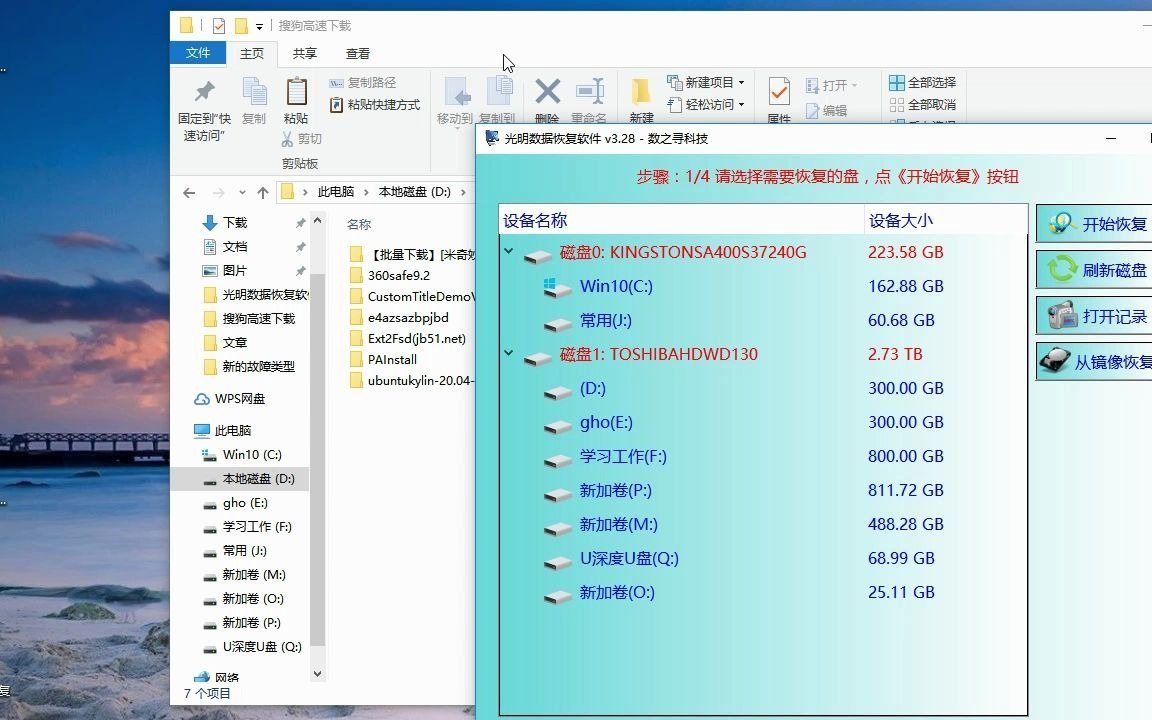Image resolution: width=1152 pixels, height=720 pixels.
Task: Click the 复制 copy icon in ribbon
Action: click(x=254, y=92)
